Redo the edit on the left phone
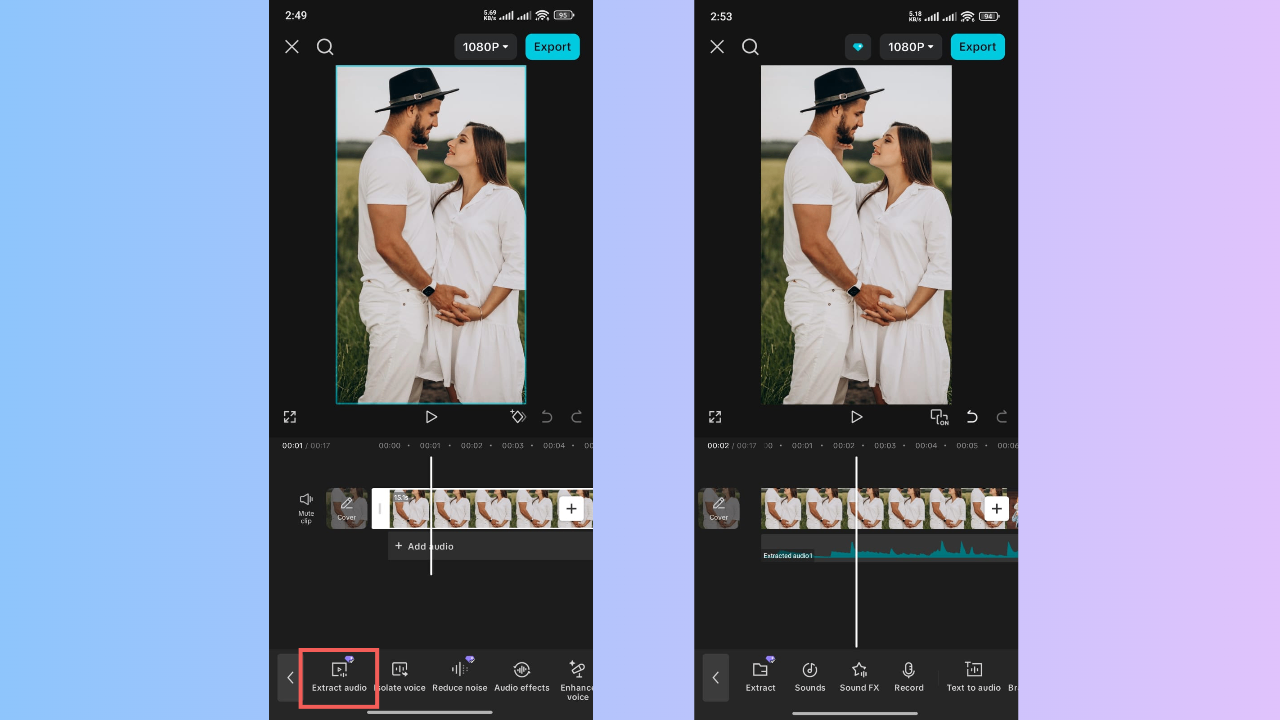1280x720 pixels. (576, 417)
